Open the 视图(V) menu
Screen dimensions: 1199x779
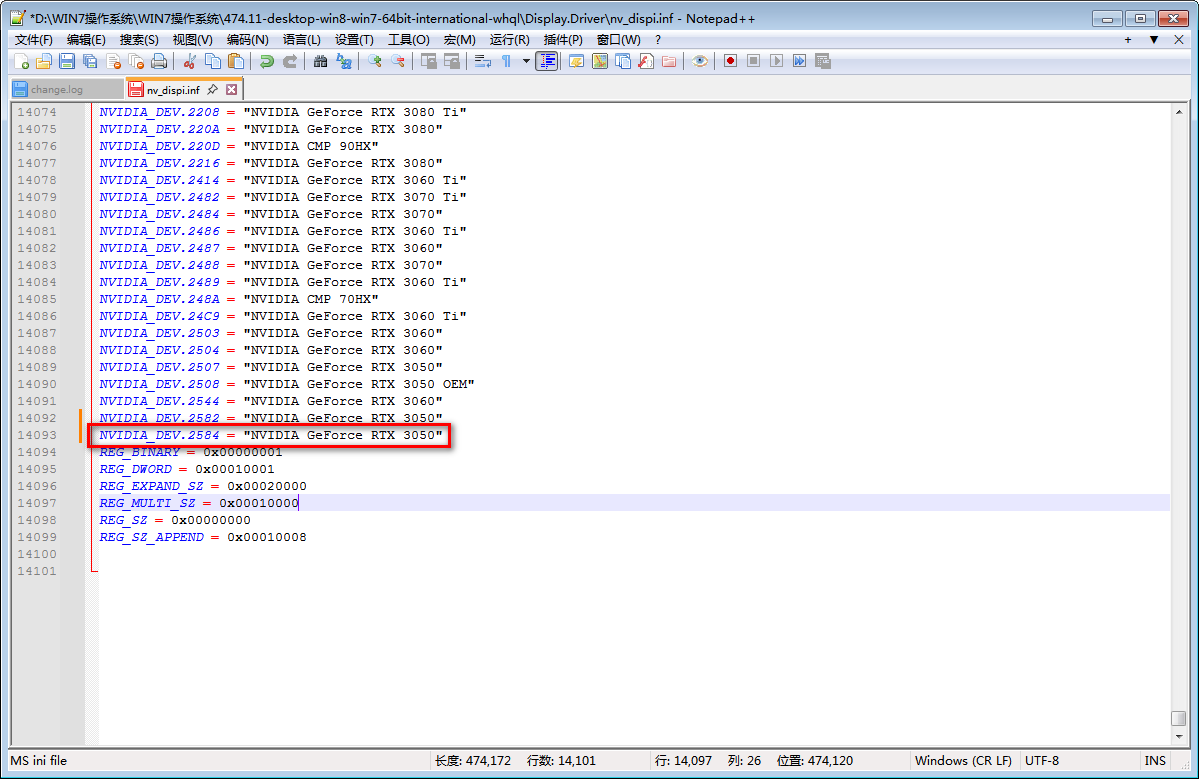pos(192,40)
